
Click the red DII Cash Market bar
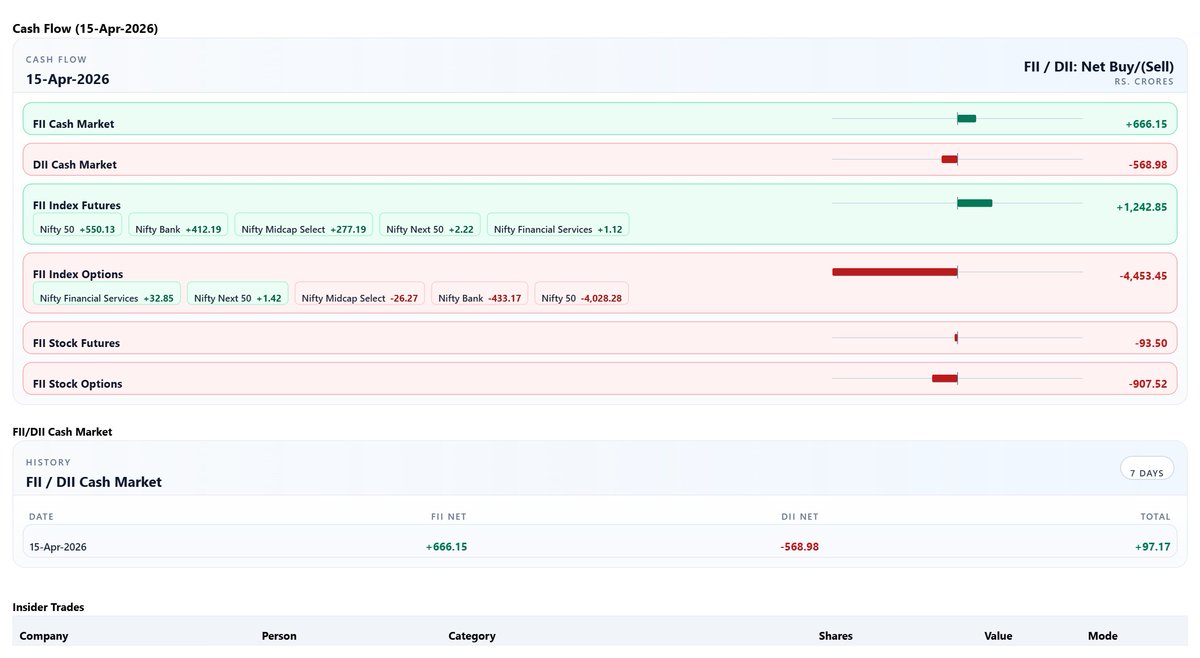[949, 159]
